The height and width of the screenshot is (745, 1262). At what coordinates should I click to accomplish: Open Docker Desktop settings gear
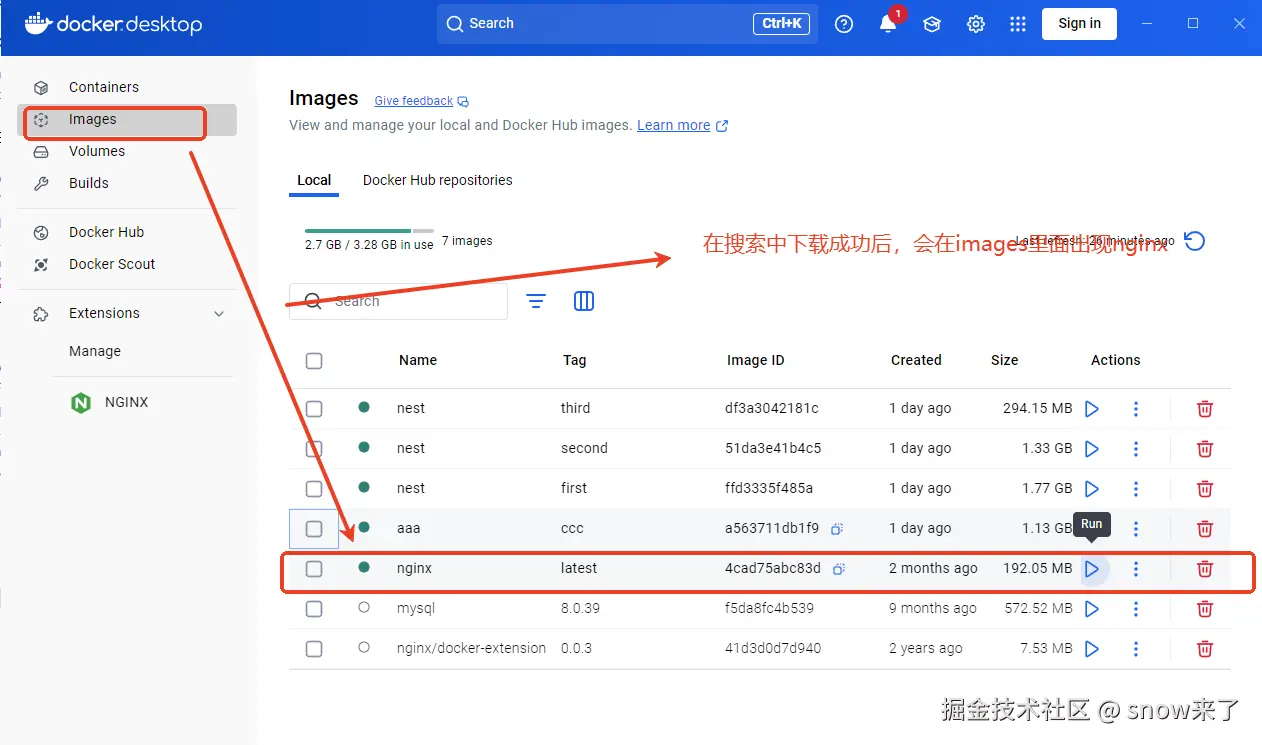click(x=976, y=24)
